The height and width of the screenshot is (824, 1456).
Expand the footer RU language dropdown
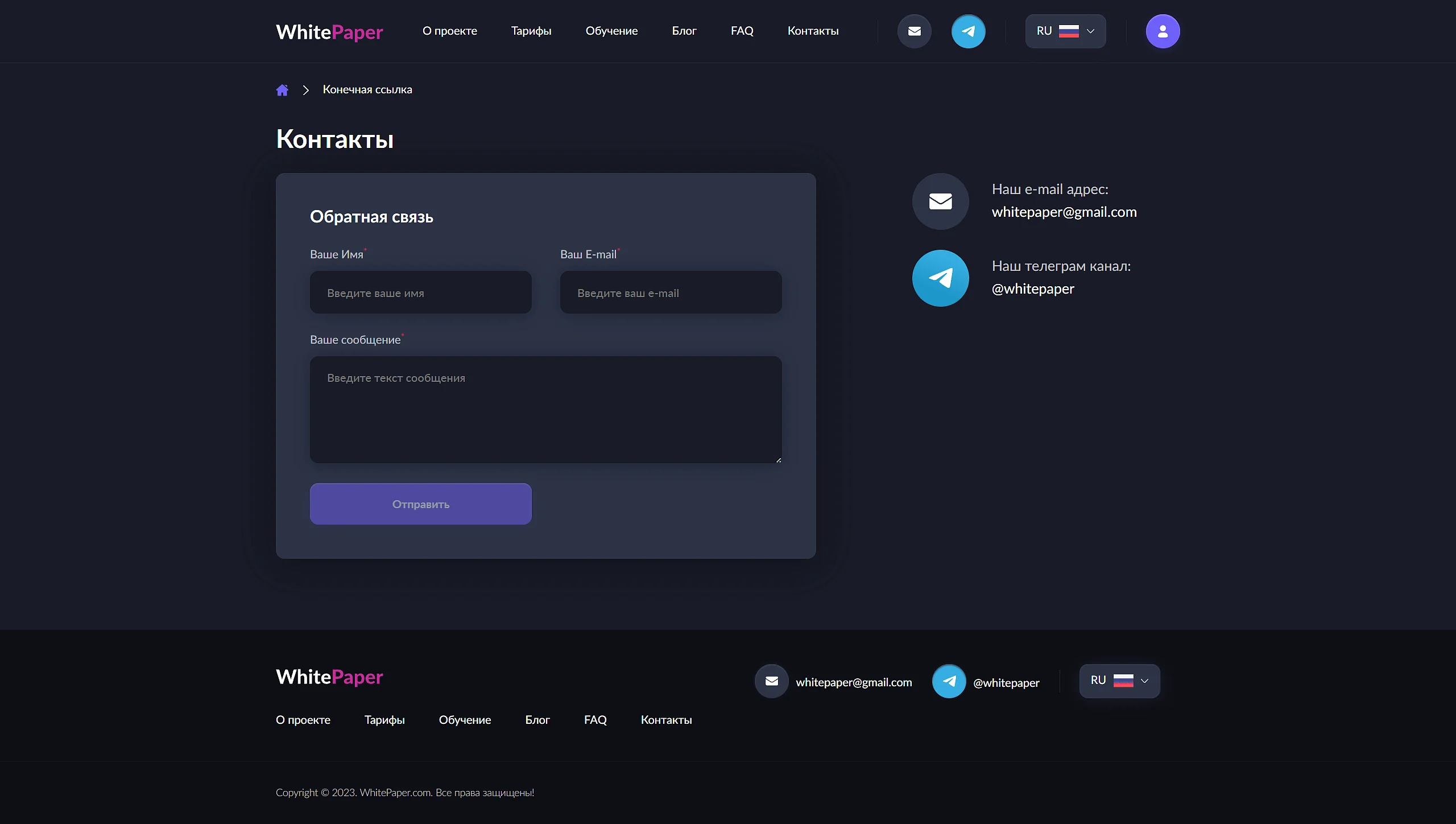point(1119,681)
